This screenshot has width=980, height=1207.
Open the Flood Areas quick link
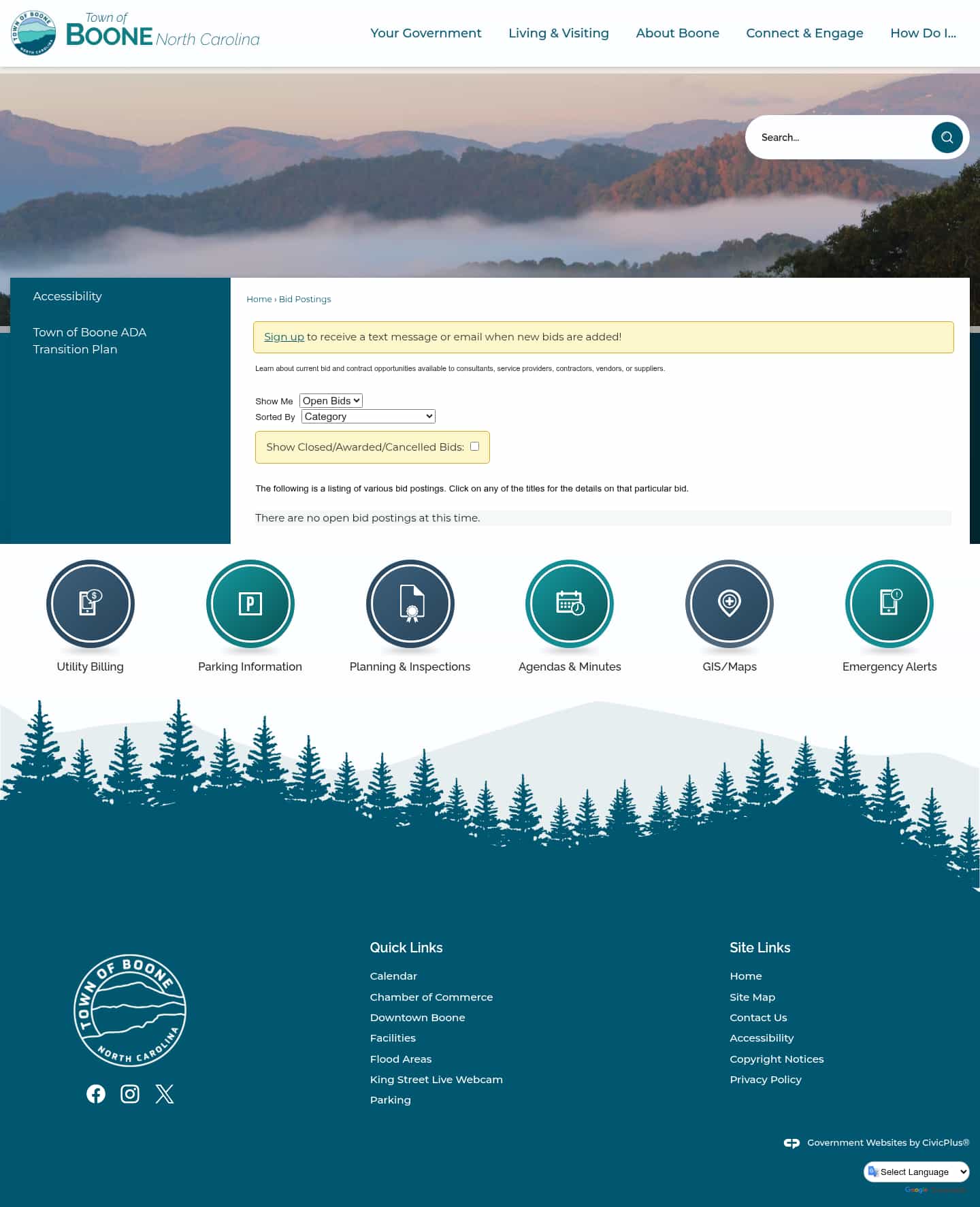pos(401,1059)
